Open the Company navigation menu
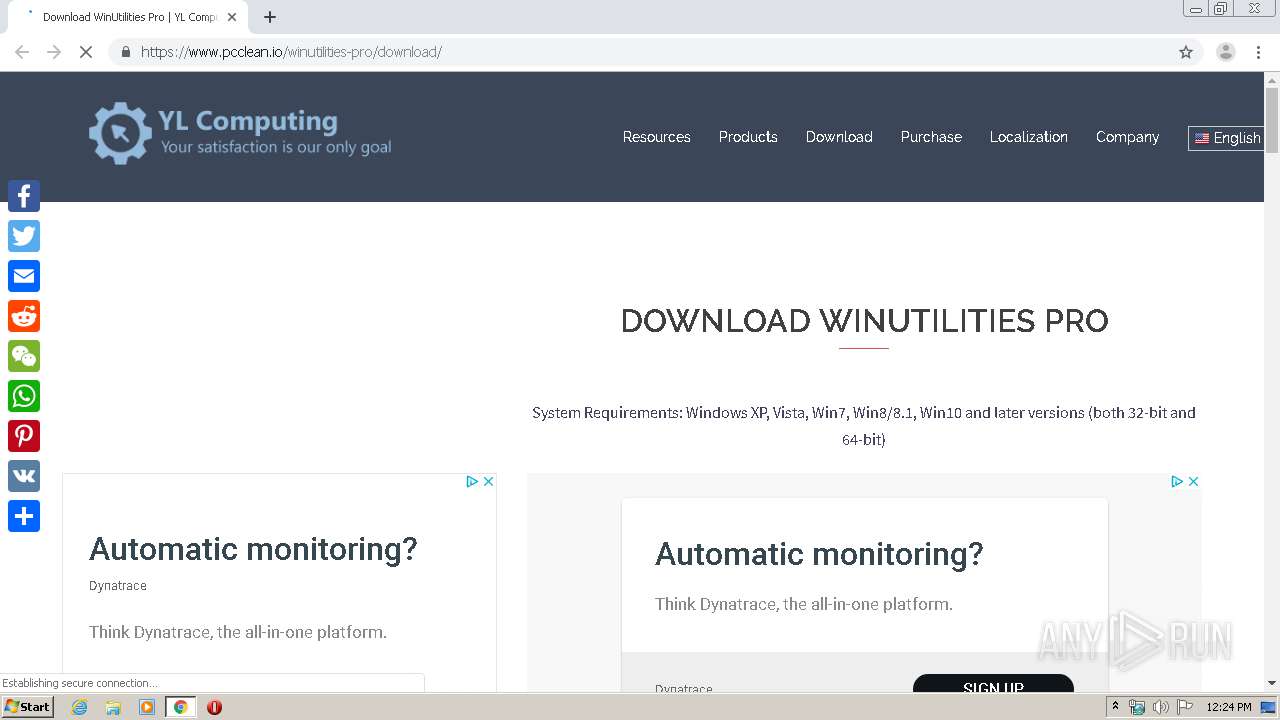Viewport: 1280px width, 720px height. click(1127, 137)
